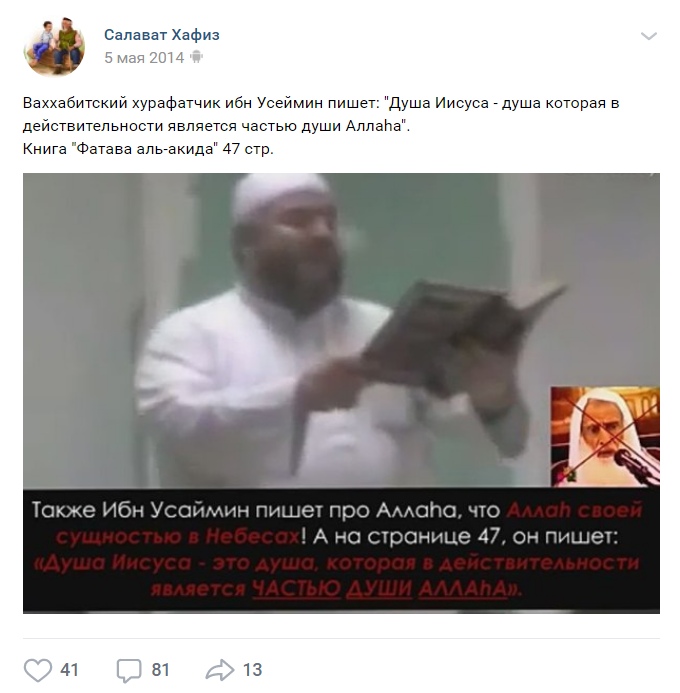Click the black subtitle banner in the video
Viewport: 680px width, 693px height.
pyautogui.click(x=341, y=551)
